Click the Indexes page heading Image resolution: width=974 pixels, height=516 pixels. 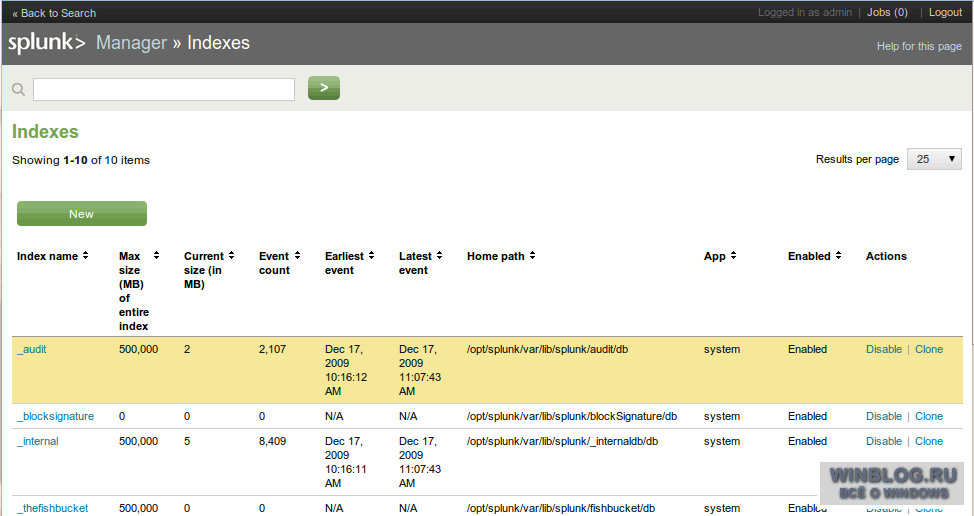click(x=45, y=132)
